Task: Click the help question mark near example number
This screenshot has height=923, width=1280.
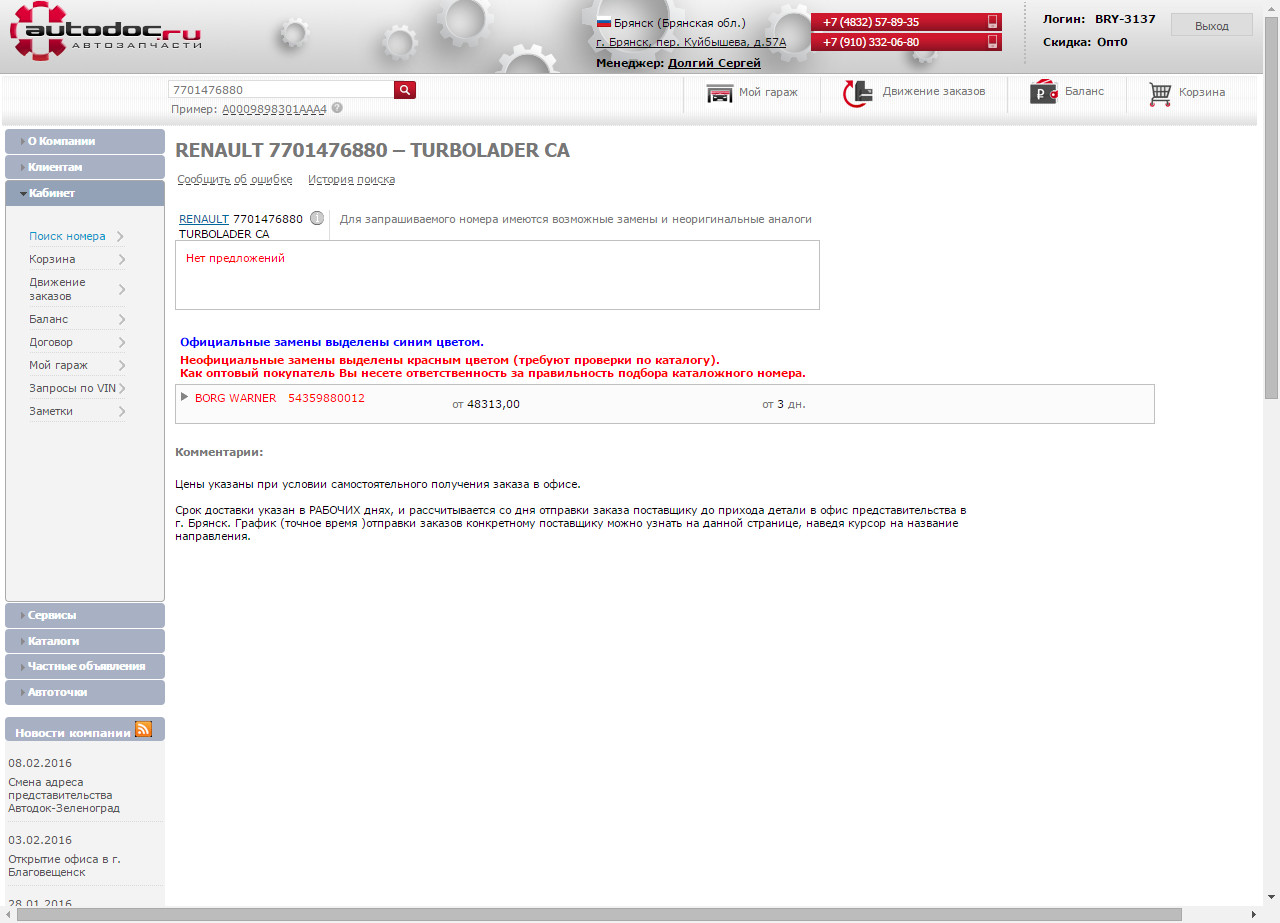Action: click(337, 108)
